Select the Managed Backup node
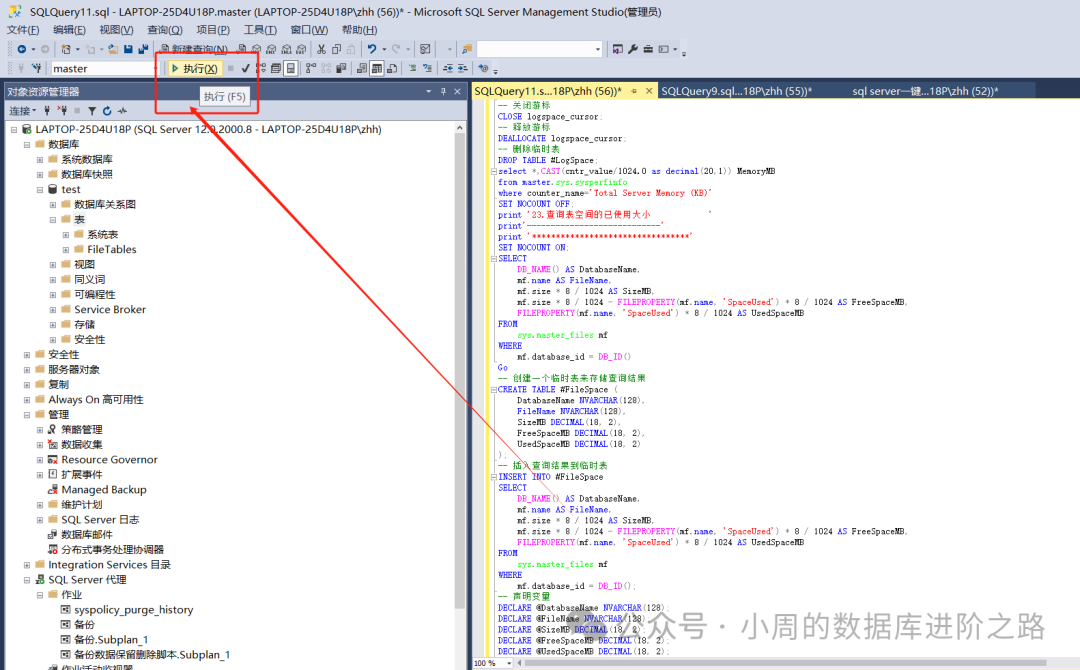Screen dimensions: 1080x670 [x=103, y=490]
